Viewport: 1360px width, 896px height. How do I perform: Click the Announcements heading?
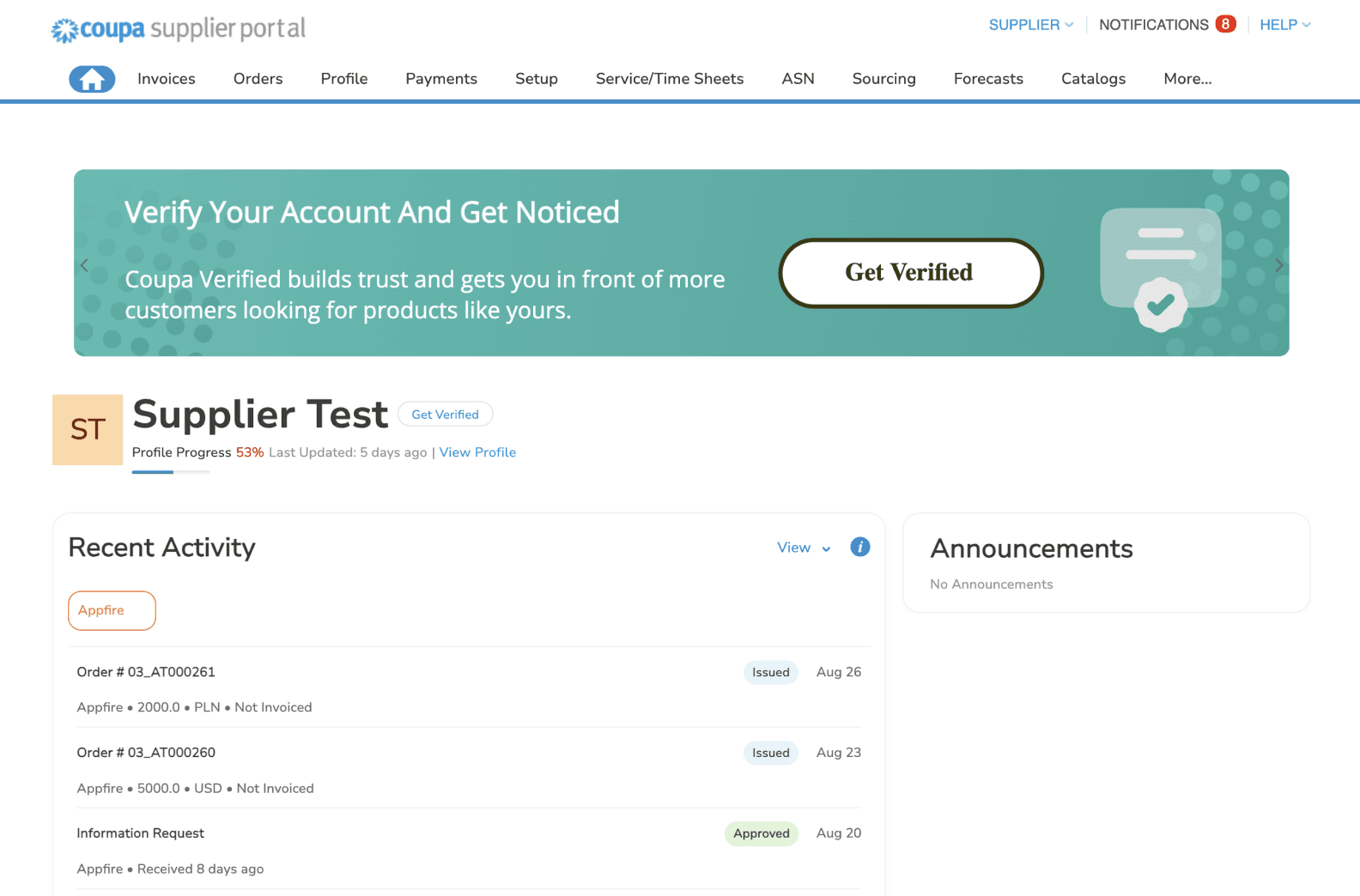pos(1031,548)
